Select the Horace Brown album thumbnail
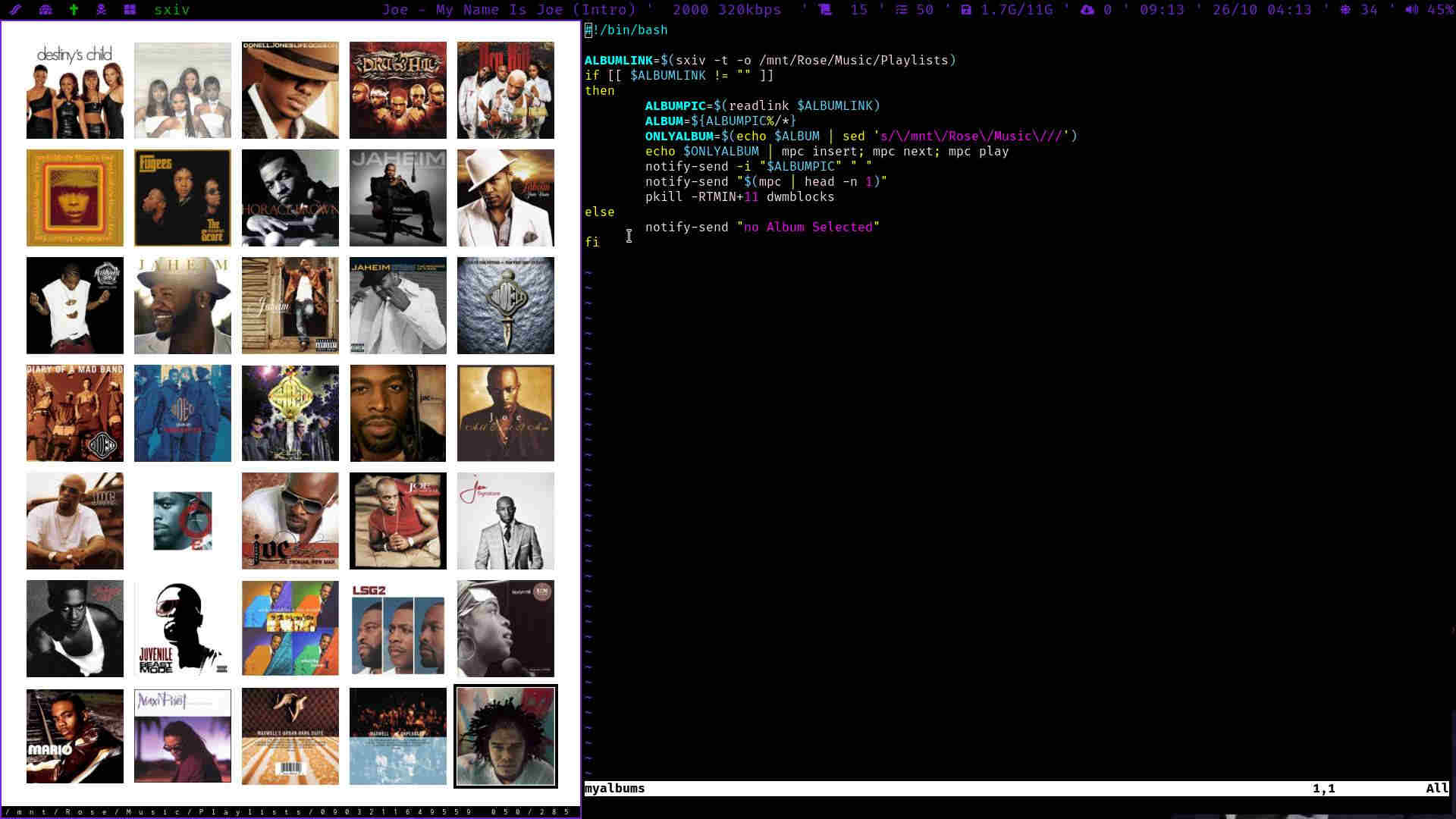The width and height of the screenshot is (1456, 819). (290, 198)
